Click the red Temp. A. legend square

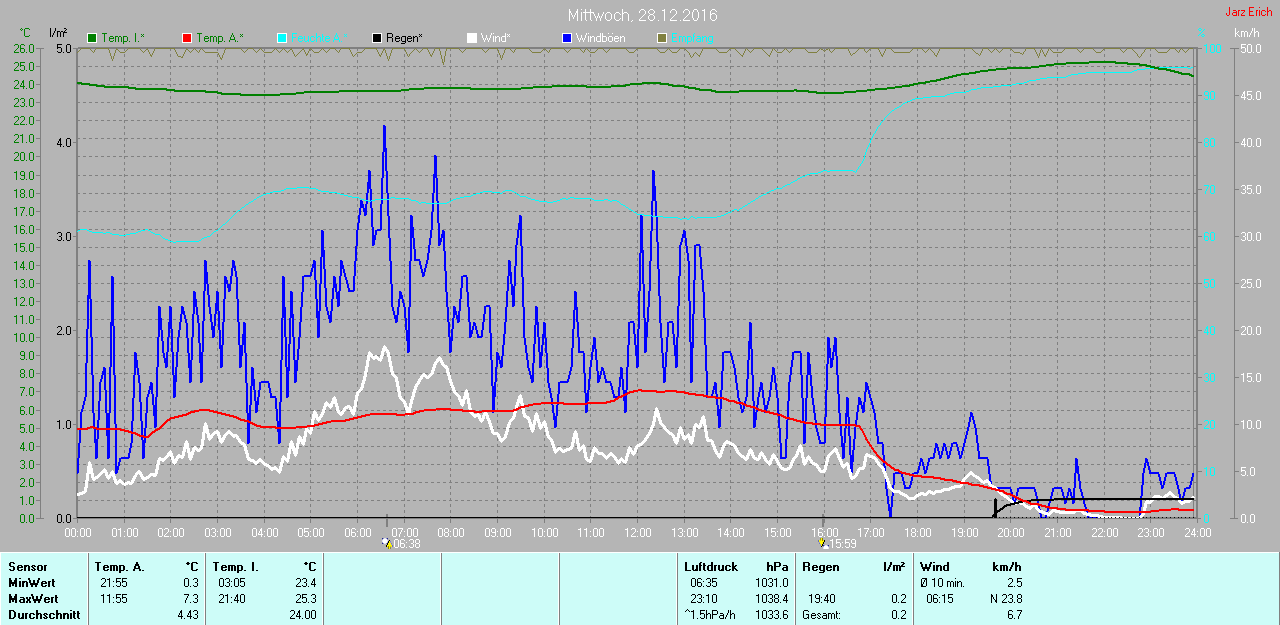[187, 38]
